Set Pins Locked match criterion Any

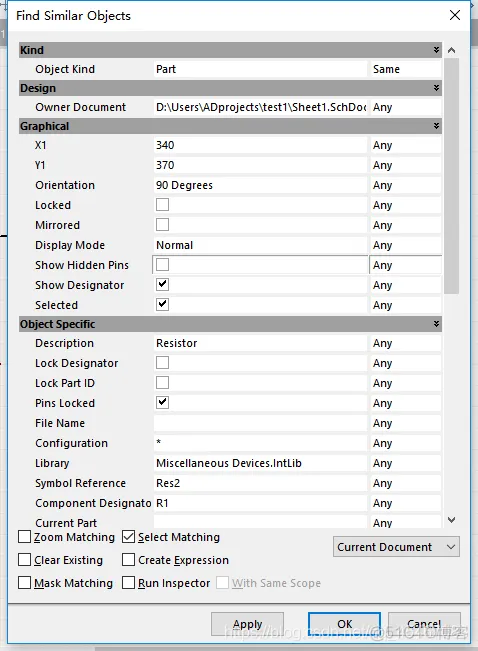(x=405, y=403)
